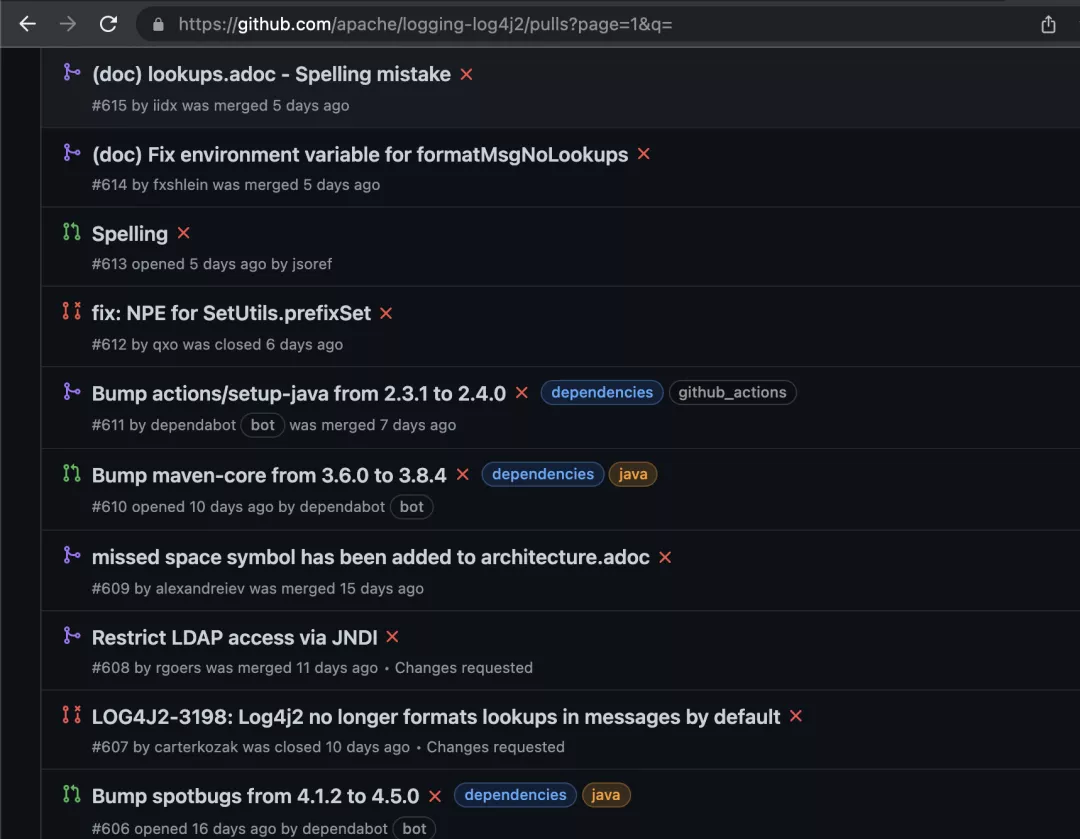Click the open PR icon beside Spelling
This screenshot has height=839, width=1080.
pos(71,232)
